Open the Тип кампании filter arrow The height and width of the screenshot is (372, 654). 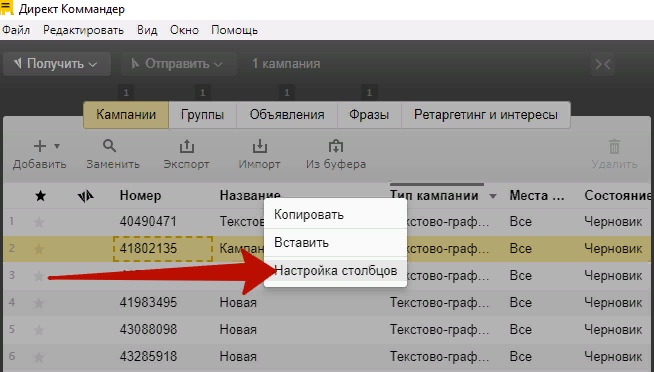point(493,196)
